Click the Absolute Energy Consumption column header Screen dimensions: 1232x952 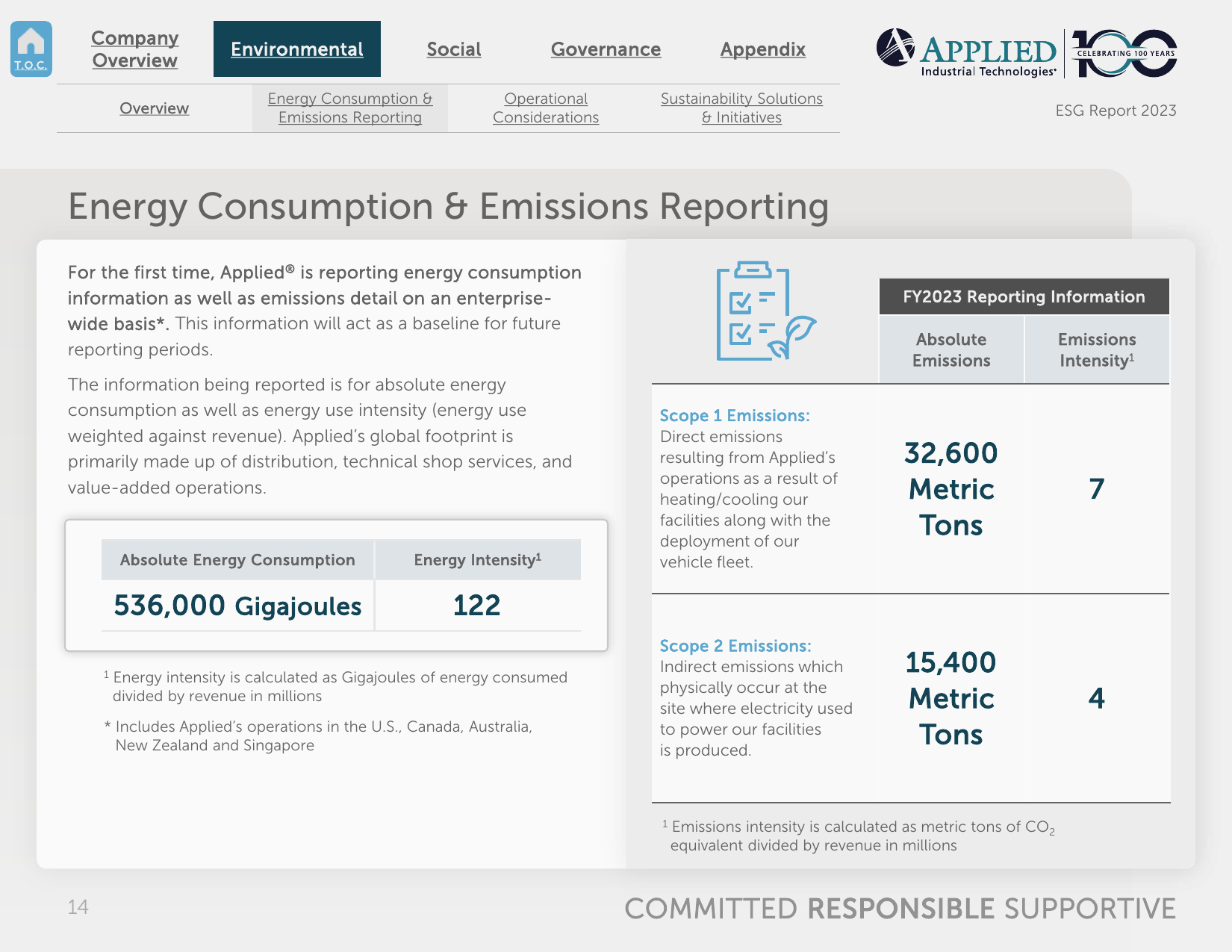237,560
